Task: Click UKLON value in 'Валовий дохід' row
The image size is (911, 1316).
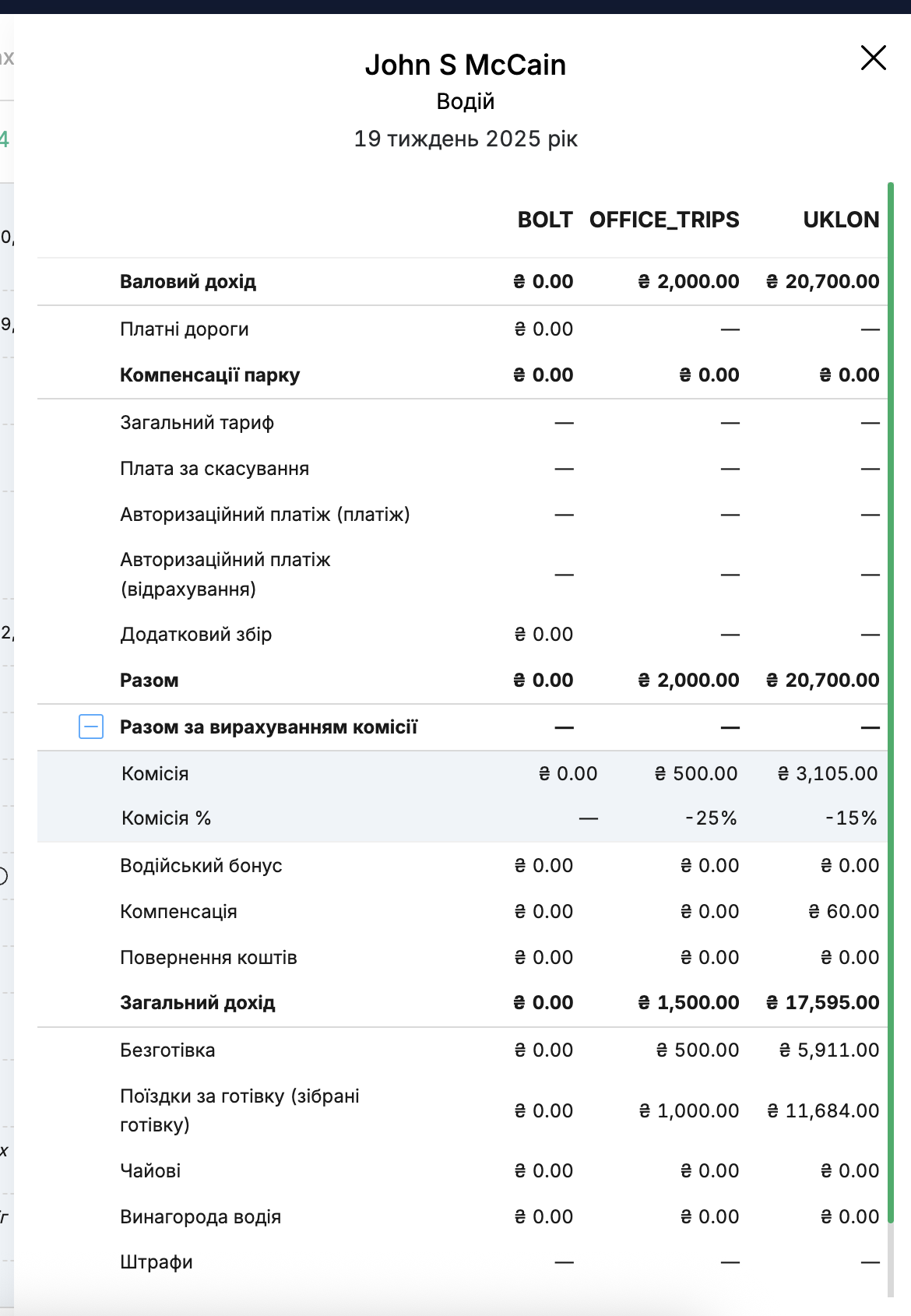Action: (823, 281)
